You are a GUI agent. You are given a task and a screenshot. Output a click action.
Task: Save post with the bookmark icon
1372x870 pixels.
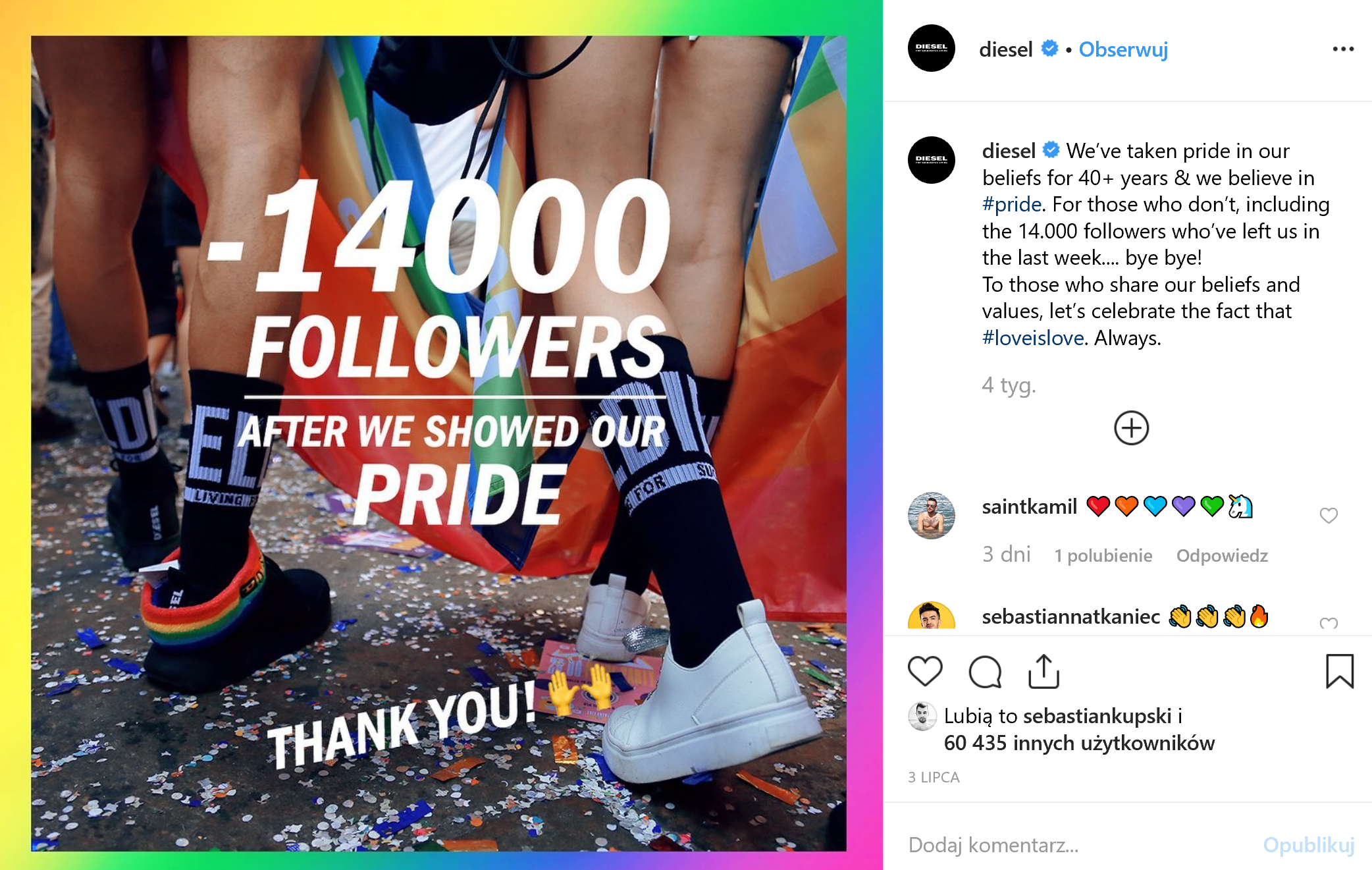pyautogui.click(x=1339, y=672)
